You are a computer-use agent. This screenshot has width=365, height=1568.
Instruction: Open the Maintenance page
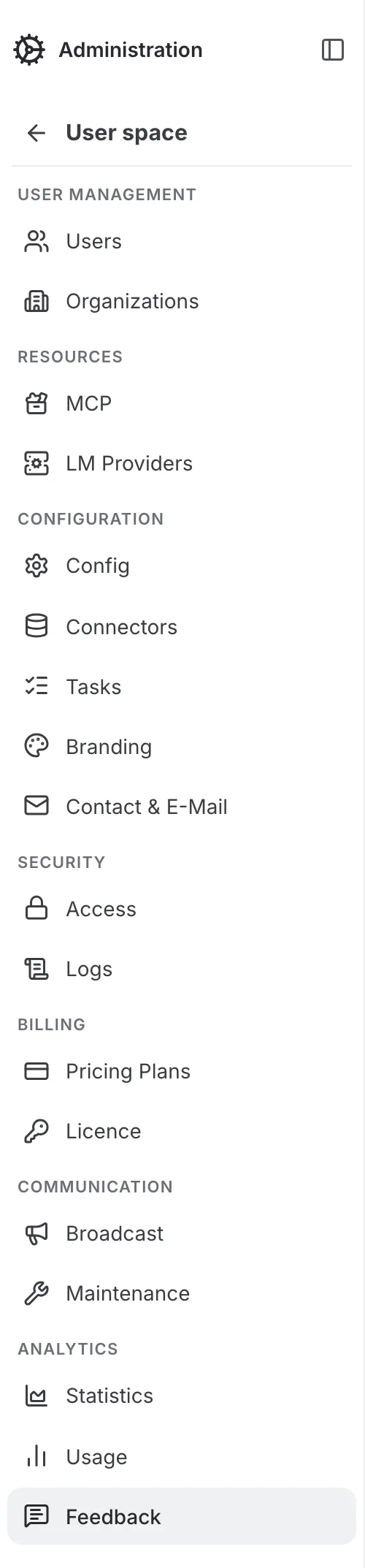(x=182, y=1293)
